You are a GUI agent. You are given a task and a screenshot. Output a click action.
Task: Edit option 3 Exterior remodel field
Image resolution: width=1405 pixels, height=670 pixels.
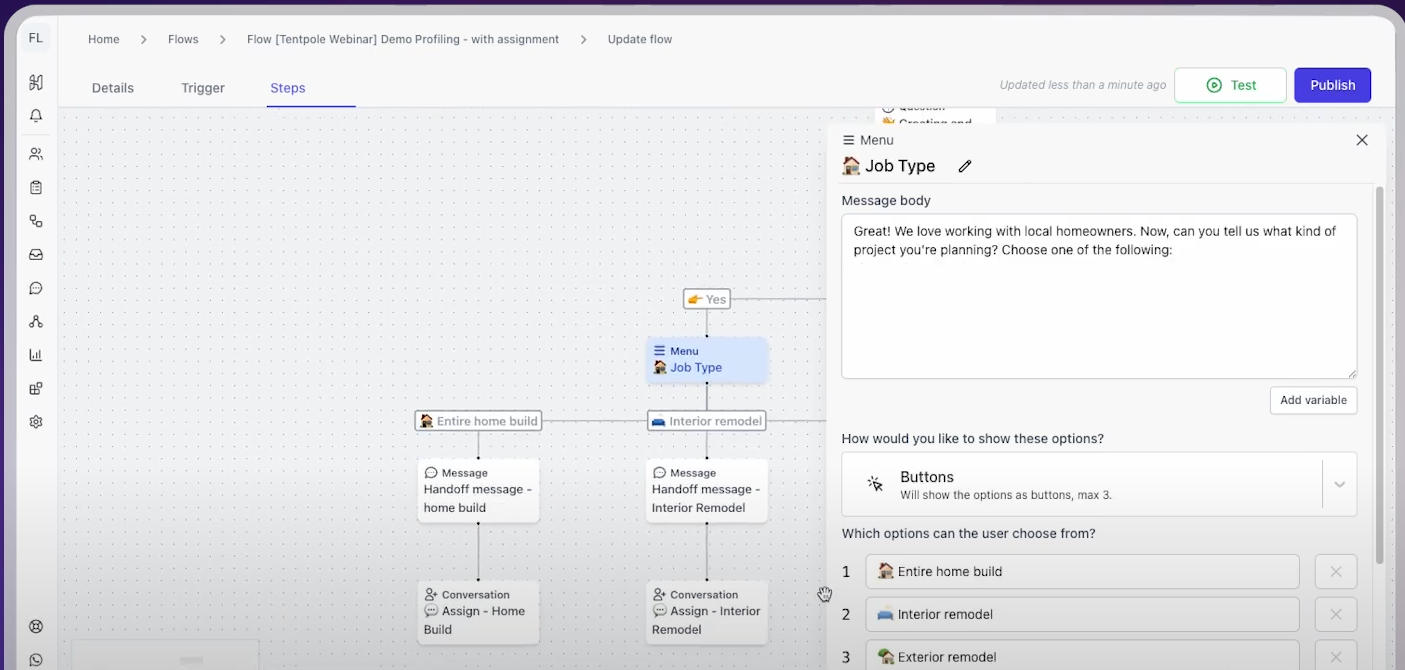point(1082,657)
